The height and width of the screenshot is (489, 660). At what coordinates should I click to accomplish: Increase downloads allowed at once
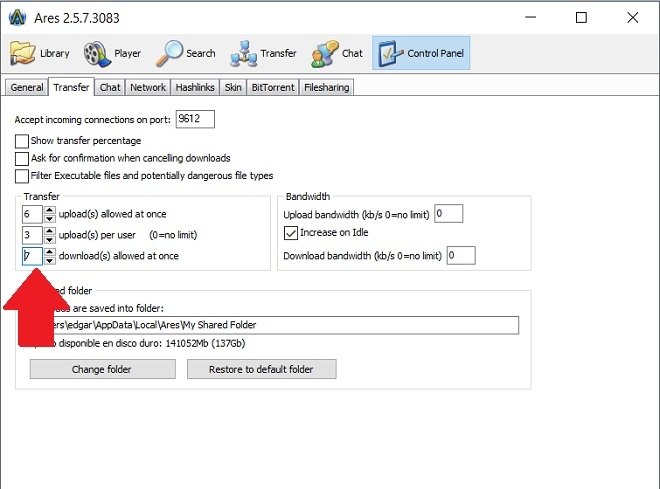coord(50,252)
